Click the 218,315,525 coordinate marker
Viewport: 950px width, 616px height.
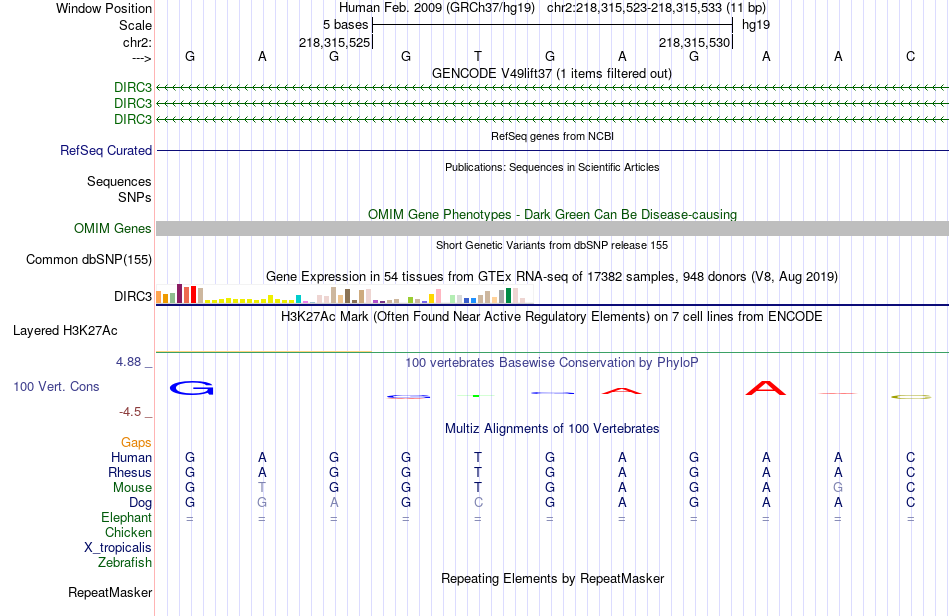[334, 42]
